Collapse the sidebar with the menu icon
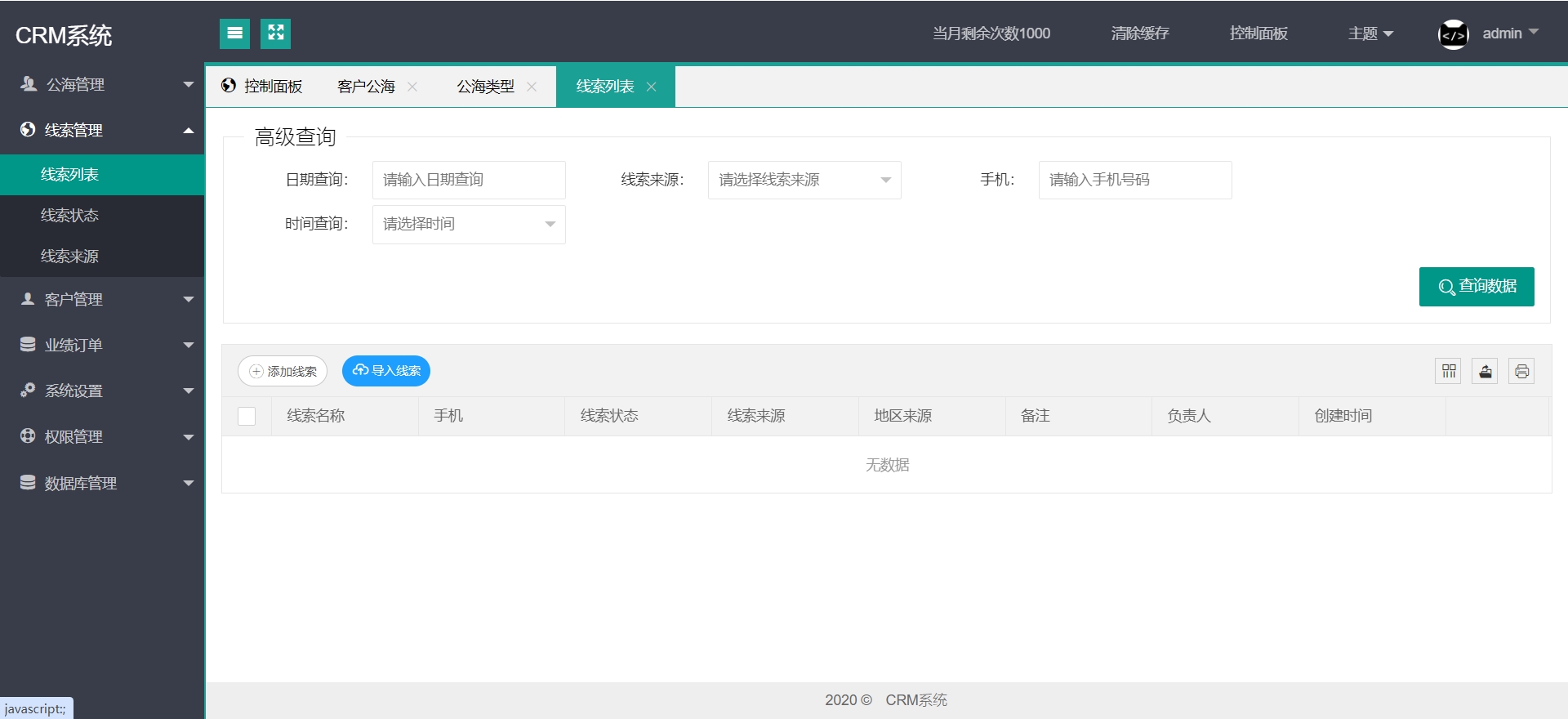The height and width of the screenshot is (719, 1568). click(x=234, y=33)
